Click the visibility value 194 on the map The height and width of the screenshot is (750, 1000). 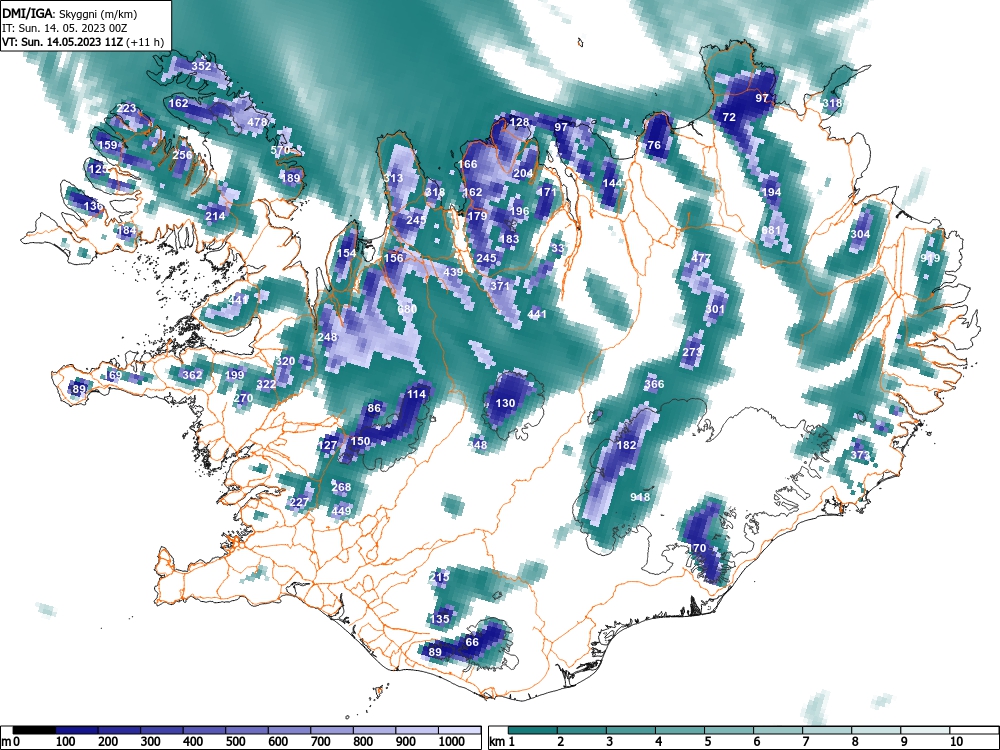[771, 192]
